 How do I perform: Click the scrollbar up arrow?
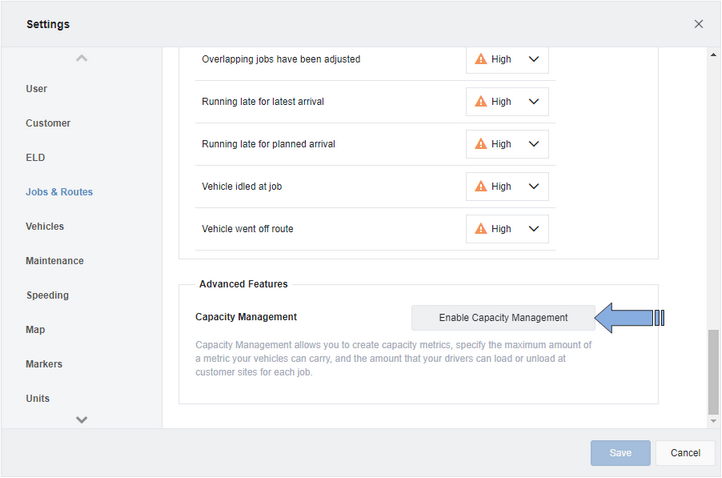(713, 55)
